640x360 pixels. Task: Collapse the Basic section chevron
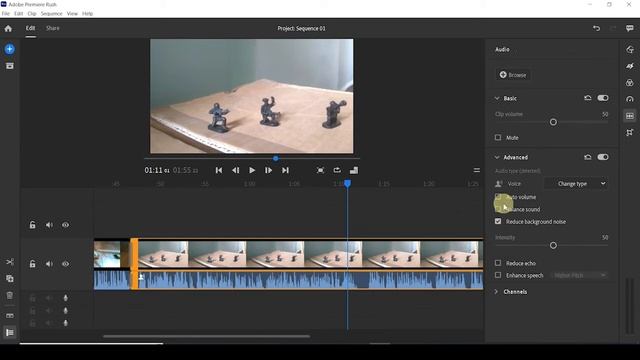(497, 98)
